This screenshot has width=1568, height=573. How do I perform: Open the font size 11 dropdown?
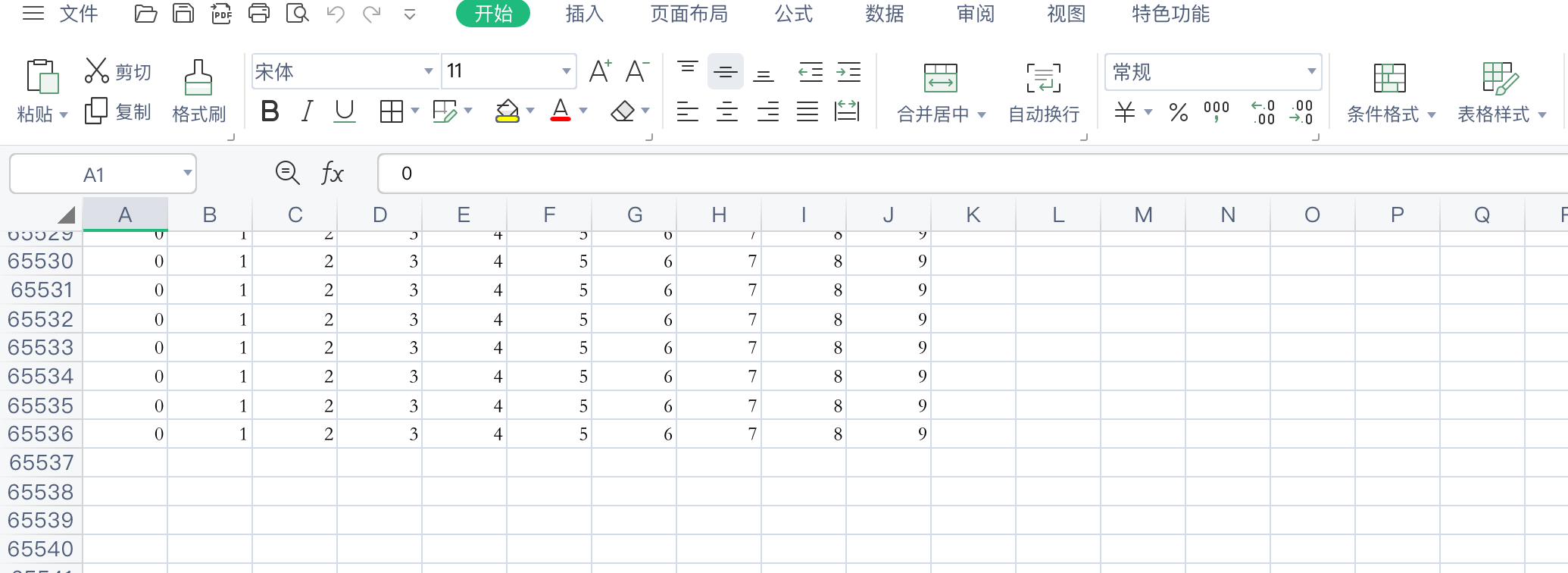(x=566, y=71)
